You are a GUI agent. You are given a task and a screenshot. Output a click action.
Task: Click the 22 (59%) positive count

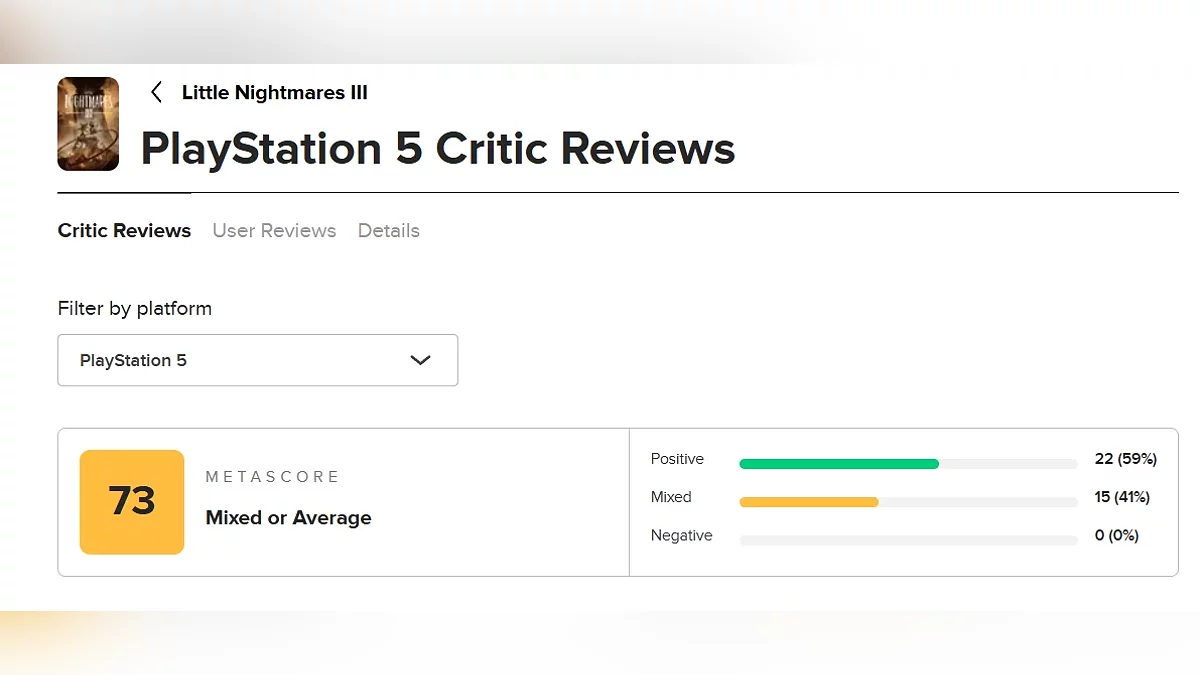tap(1125, 459)
